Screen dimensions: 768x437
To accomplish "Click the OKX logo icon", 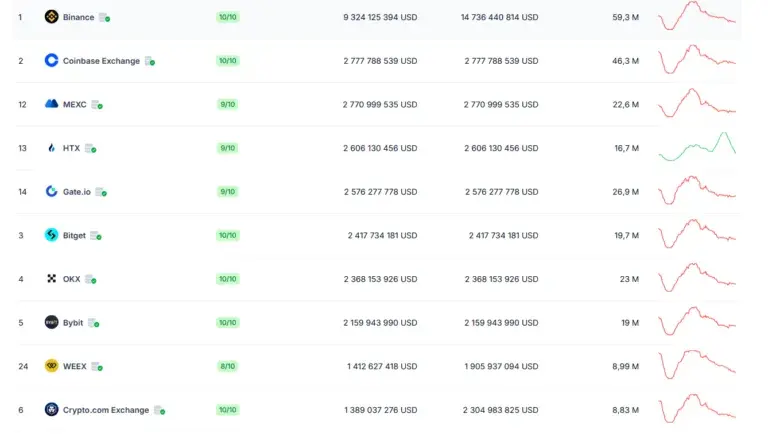I will (51, 278).
